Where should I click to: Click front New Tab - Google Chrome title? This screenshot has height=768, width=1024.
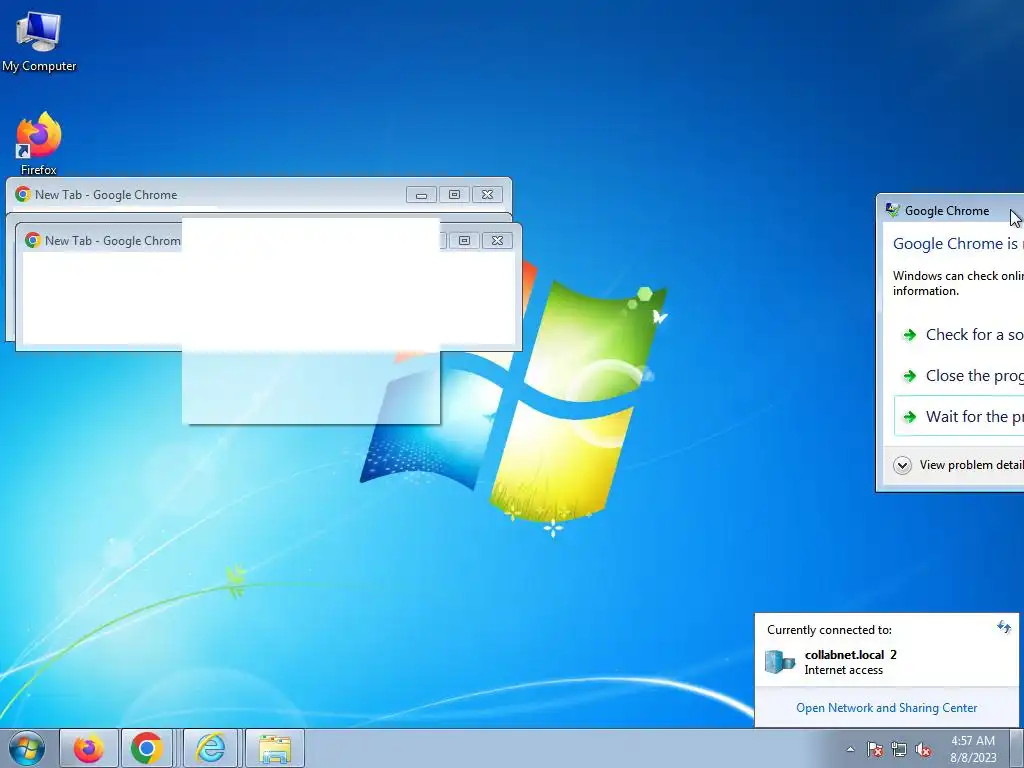113,241
